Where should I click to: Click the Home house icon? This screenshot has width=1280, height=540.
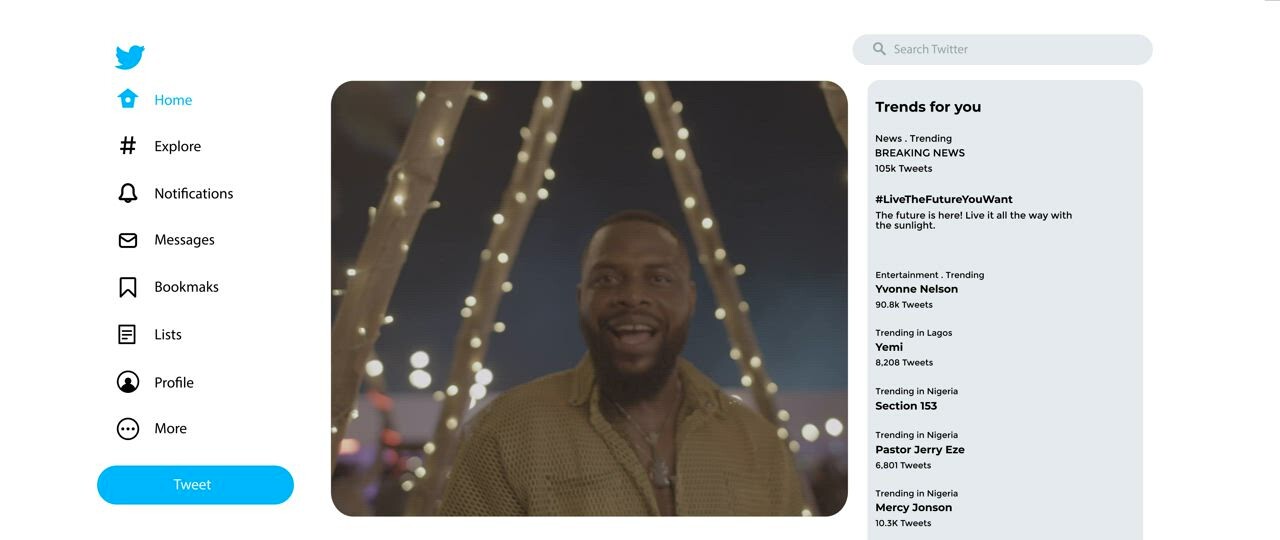pyautogui.click(x=128, y=99)
